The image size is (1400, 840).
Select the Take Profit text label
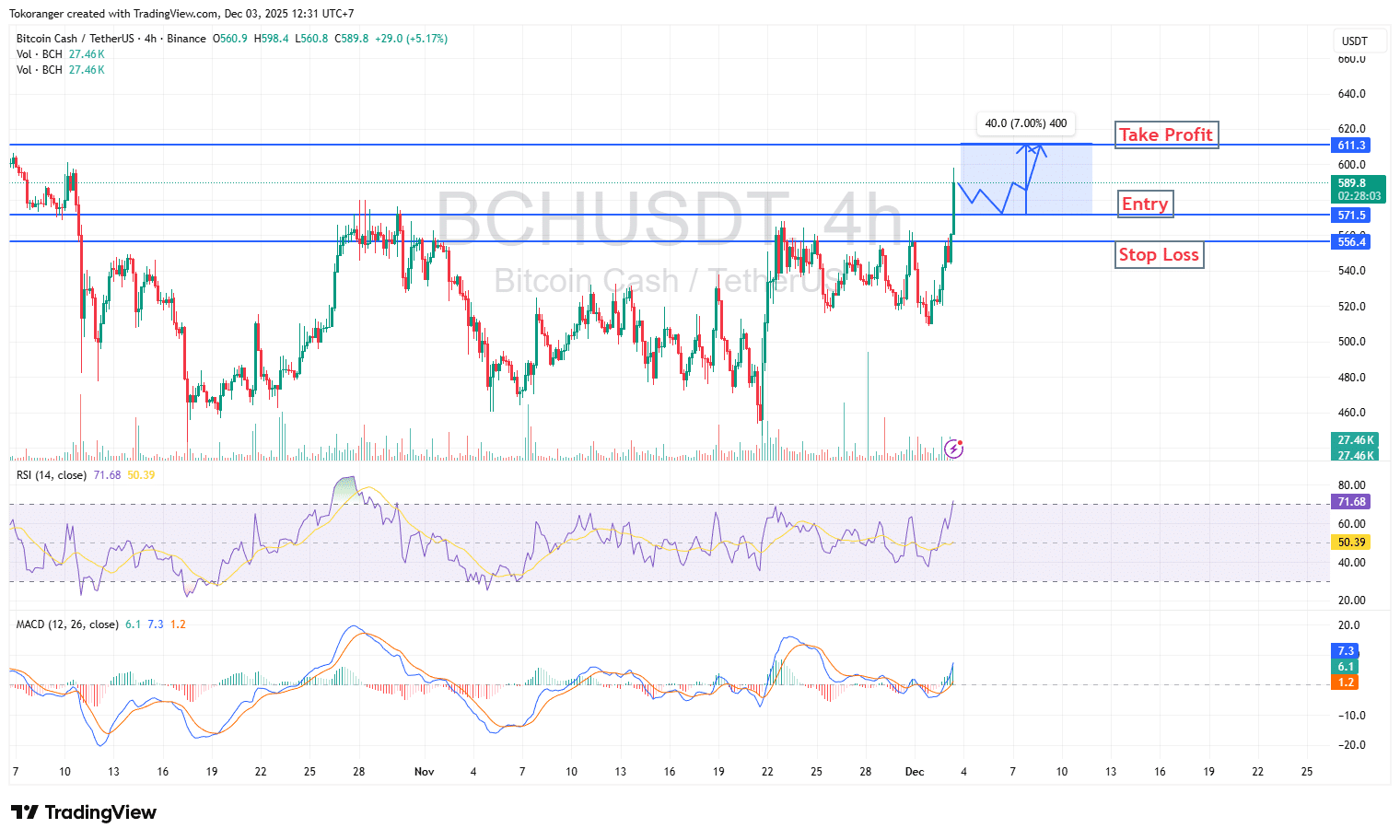1165,135
